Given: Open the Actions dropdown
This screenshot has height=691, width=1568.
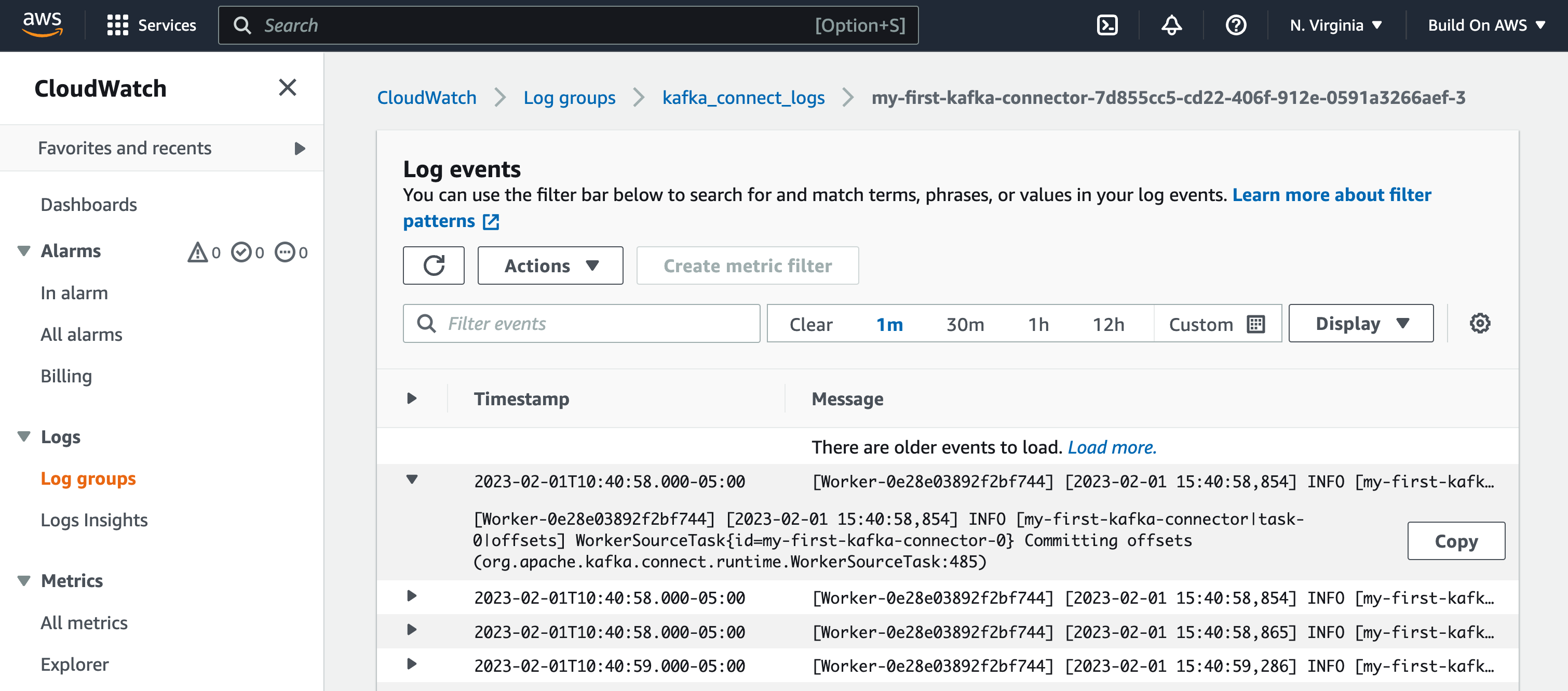Looking at the screenshot, I should 550,265.
